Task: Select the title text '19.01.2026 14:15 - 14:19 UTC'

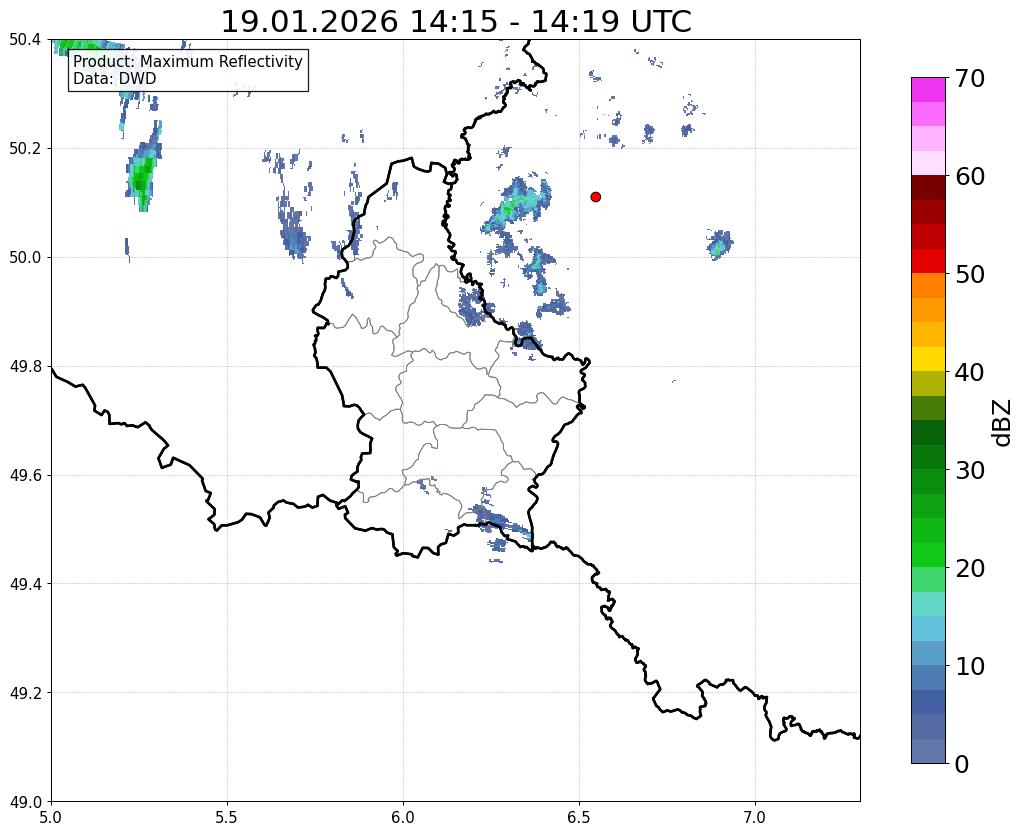Action: 456,22
